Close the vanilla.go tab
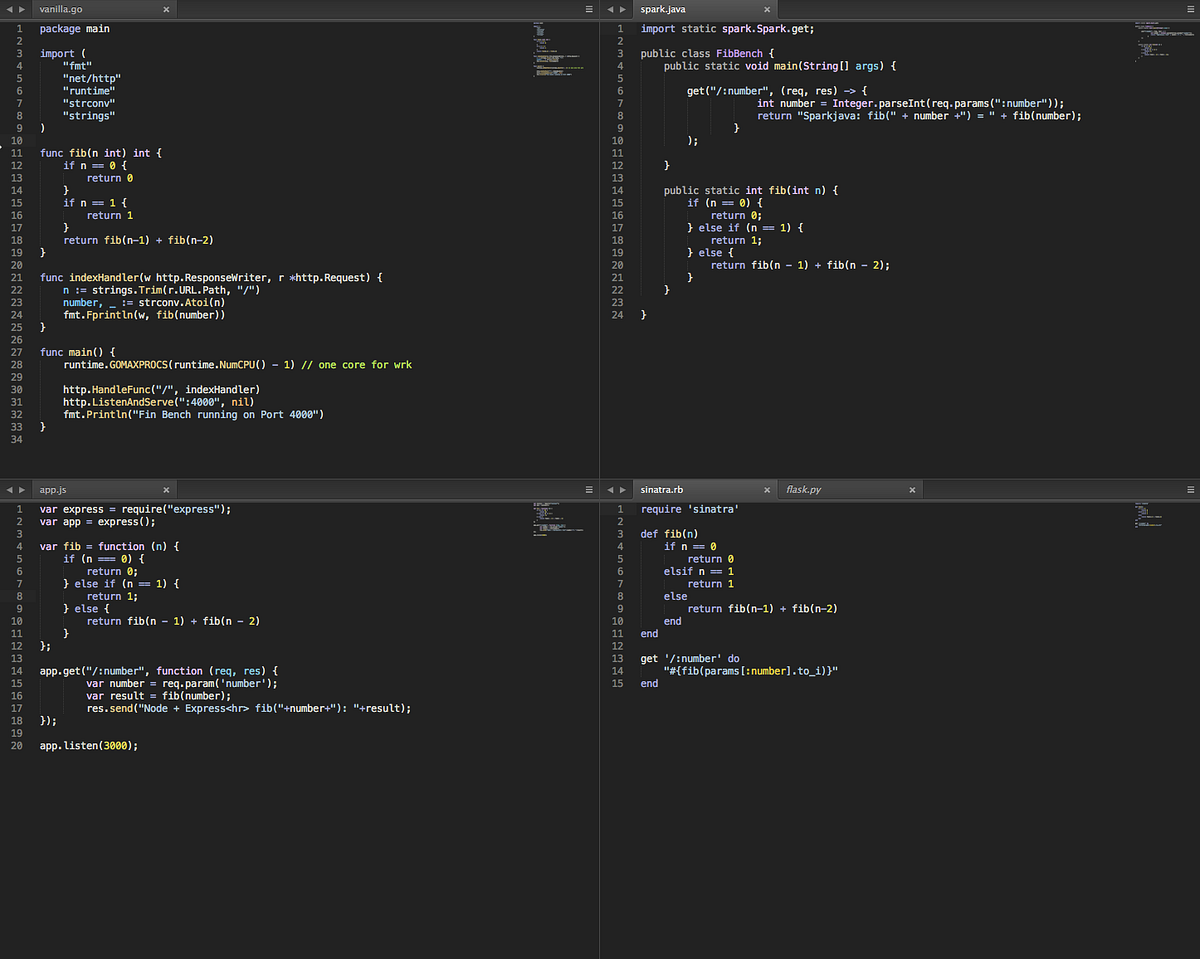Image resolution: width=1200 pixels, height=959 pixels. (x=167, y=9)
